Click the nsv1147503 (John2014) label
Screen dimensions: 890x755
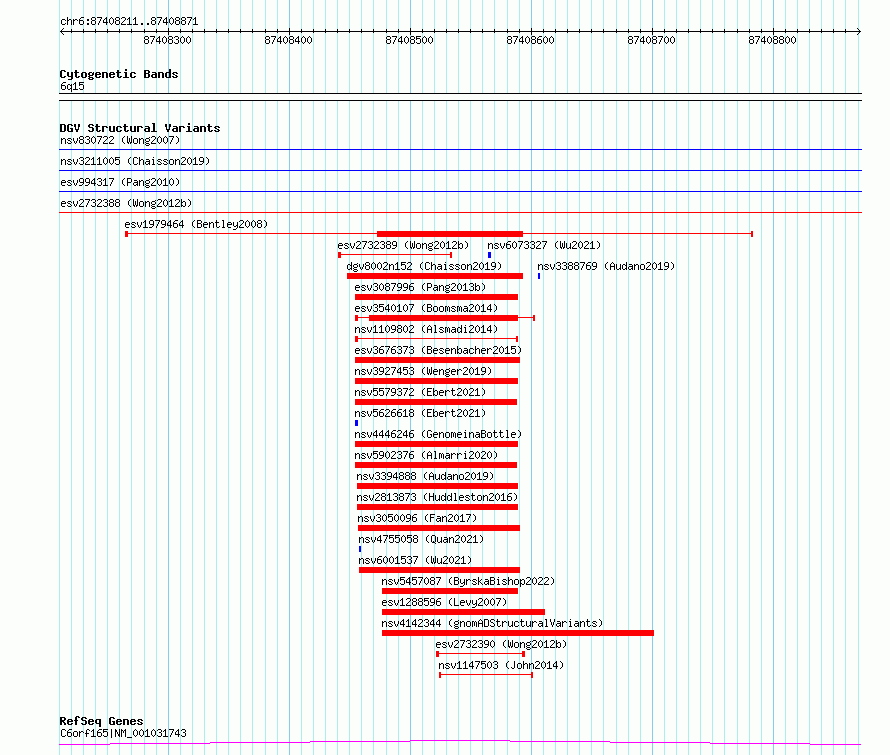coord(501,665)
